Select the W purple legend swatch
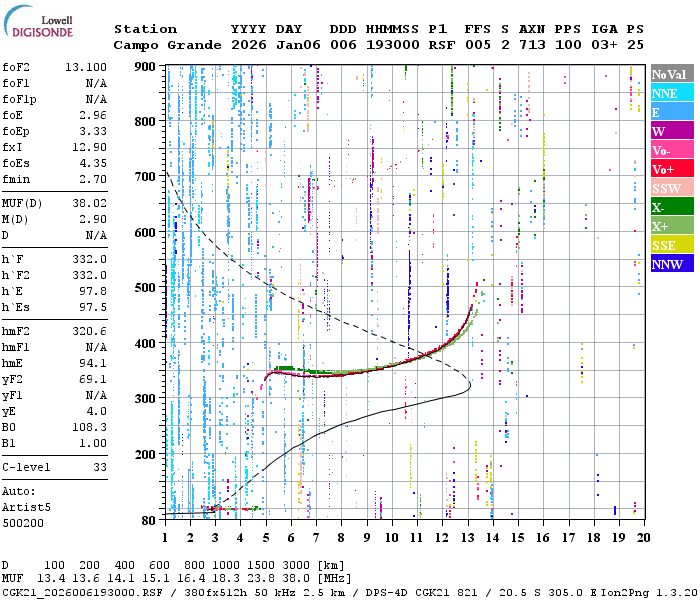Image resolution: width=700 pixels, height=600 pixels. 670,131
